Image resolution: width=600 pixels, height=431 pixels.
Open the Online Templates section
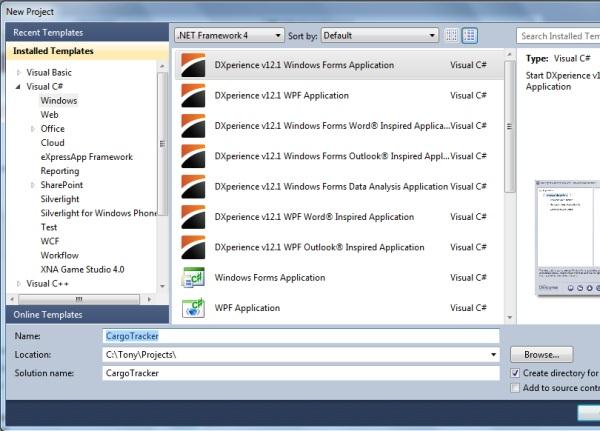coord(88,315)
